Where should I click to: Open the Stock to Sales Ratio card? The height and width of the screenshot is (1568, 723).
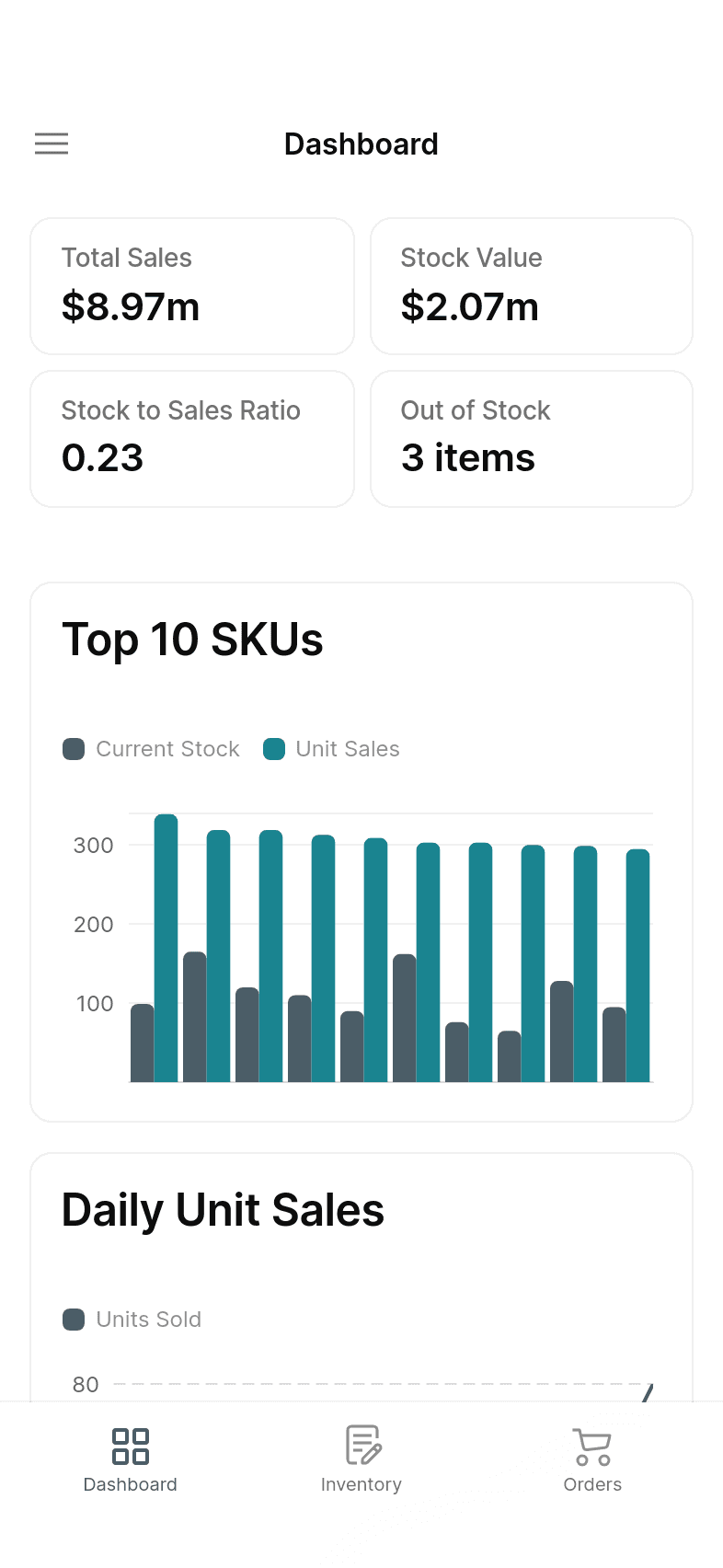coord(192,439)
